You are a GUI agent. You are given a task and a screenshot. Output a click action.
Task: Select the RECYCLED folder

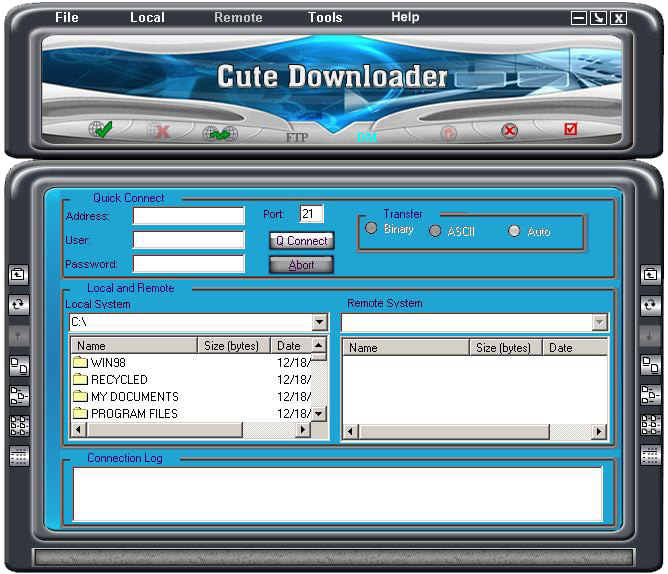click(110, 380)
